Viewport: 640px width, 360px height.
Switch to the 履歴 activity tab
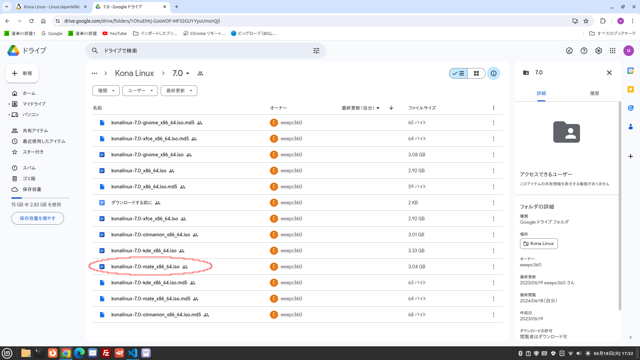(x=594, y=93)
